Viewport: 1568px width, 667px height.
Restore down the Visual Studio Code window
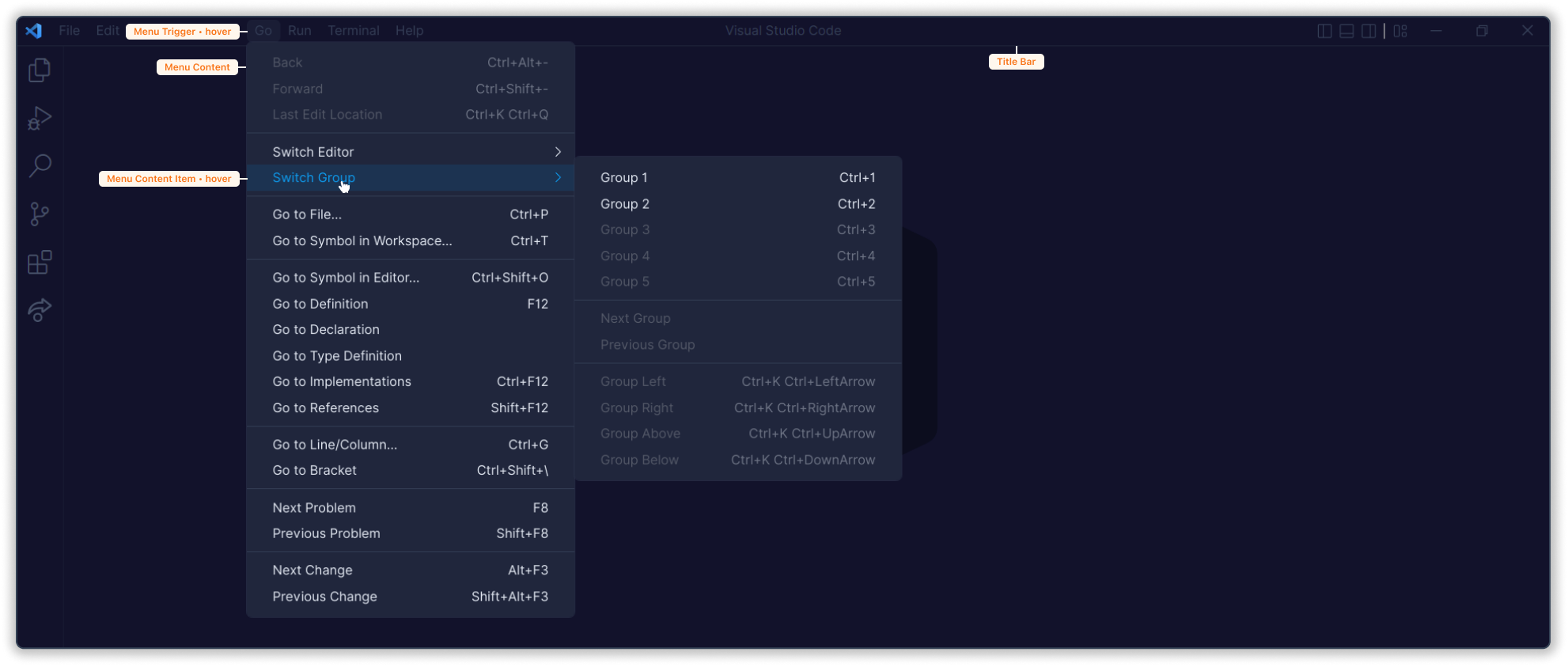[1482, 31]
